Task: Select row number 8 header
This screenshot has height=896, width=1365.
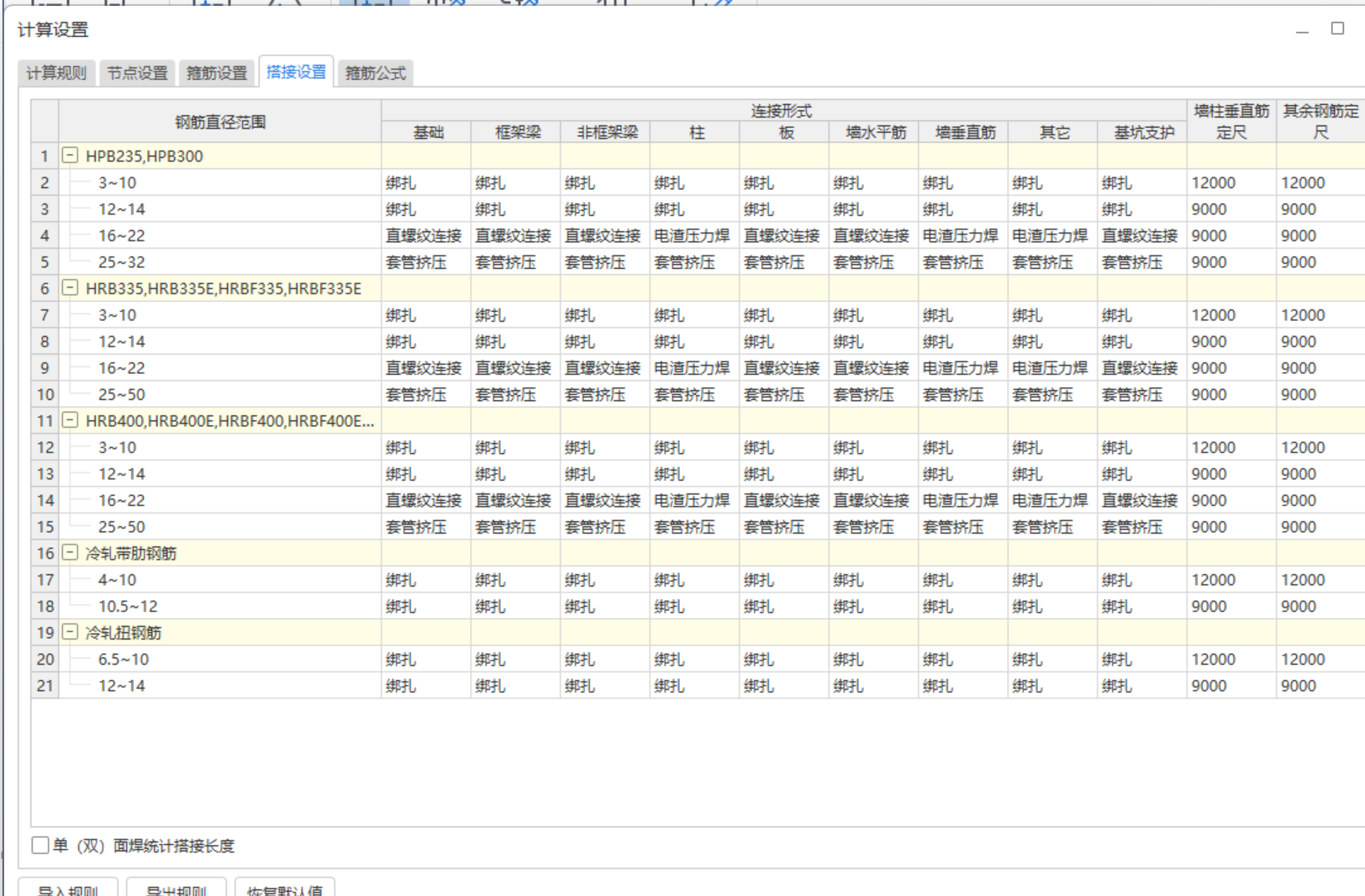Action: tap(45, 341)
